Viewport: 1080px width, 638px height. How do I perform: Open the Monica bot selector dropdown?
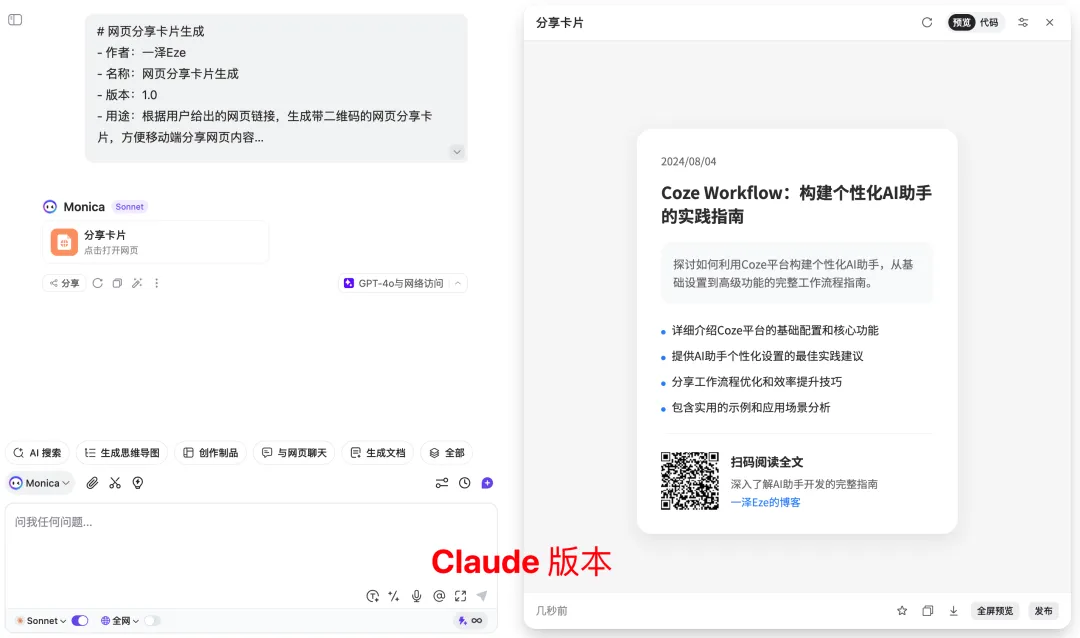pyautogui.click(x=40, y=483)
